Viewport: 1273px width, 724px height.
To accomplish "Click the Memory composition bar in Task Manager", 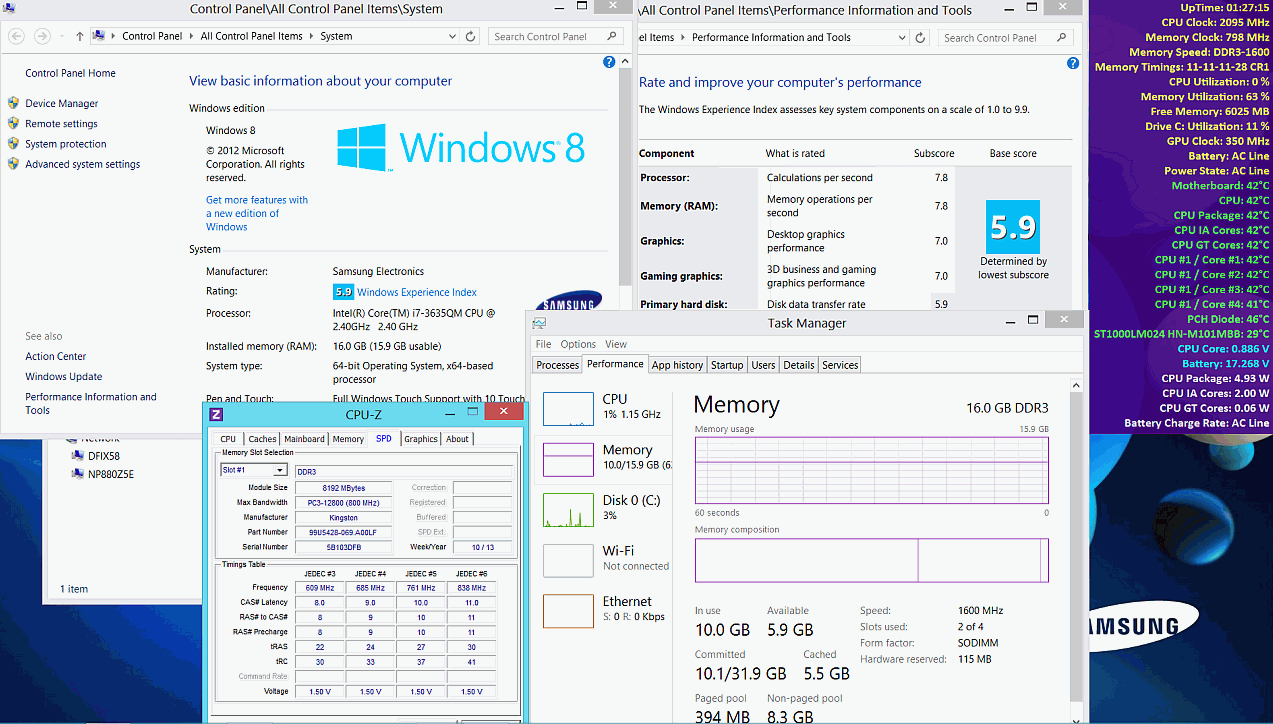I will (872, 560).
